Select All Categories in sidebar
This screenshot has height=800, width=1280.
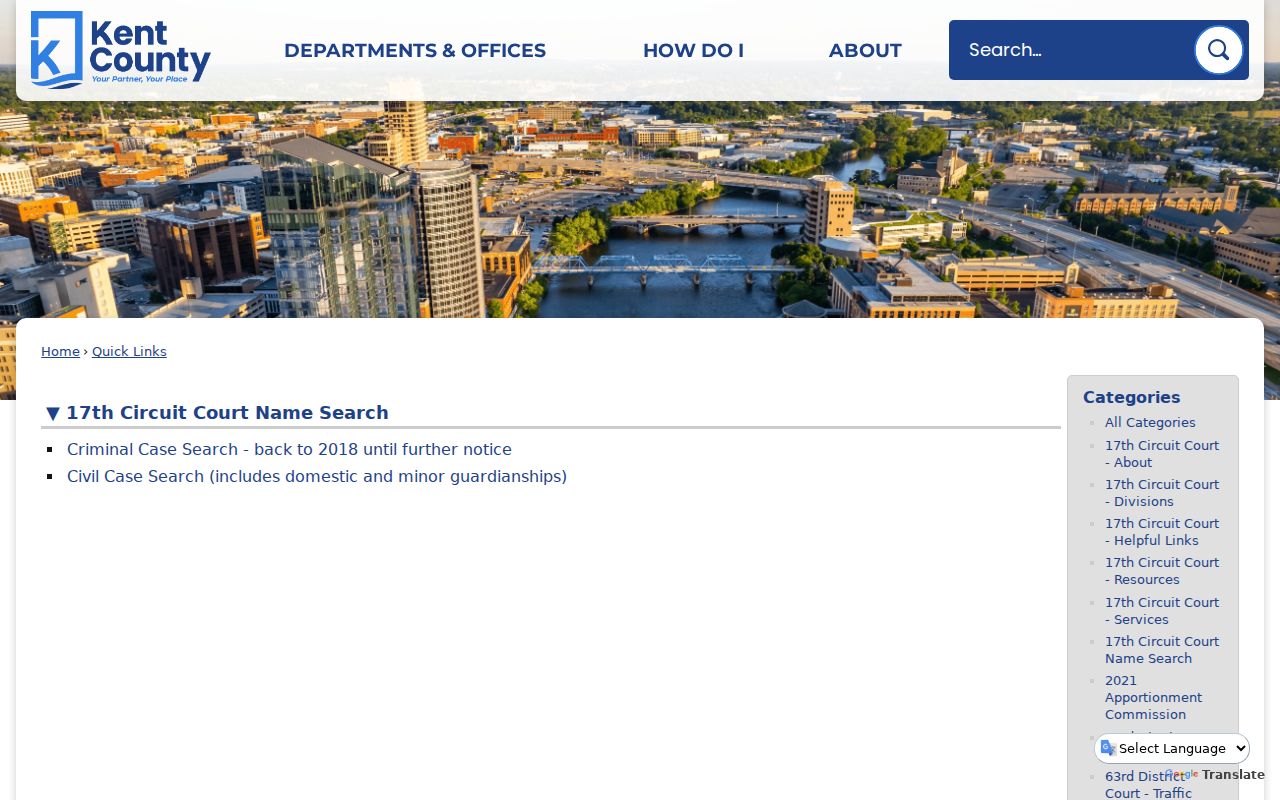(1150, 423)
